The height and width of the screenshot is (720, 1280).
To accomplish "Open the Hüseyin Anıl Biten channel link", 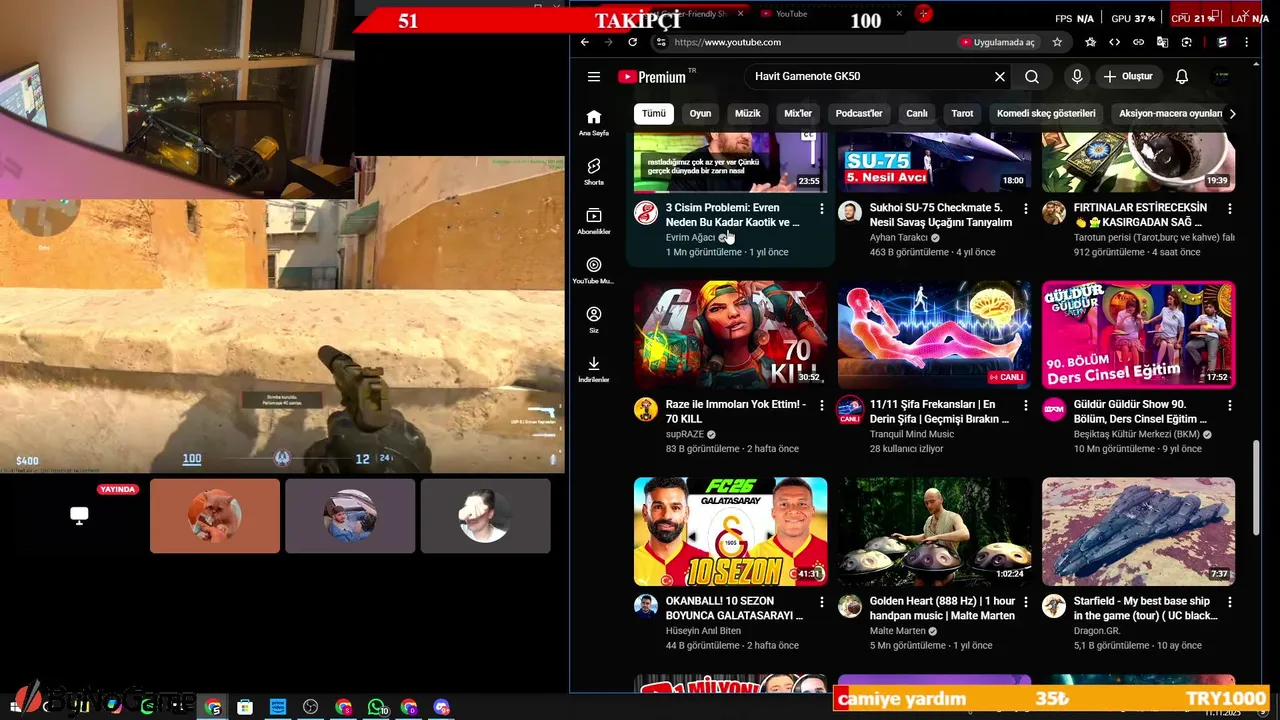I will click(x=703, y=631).
